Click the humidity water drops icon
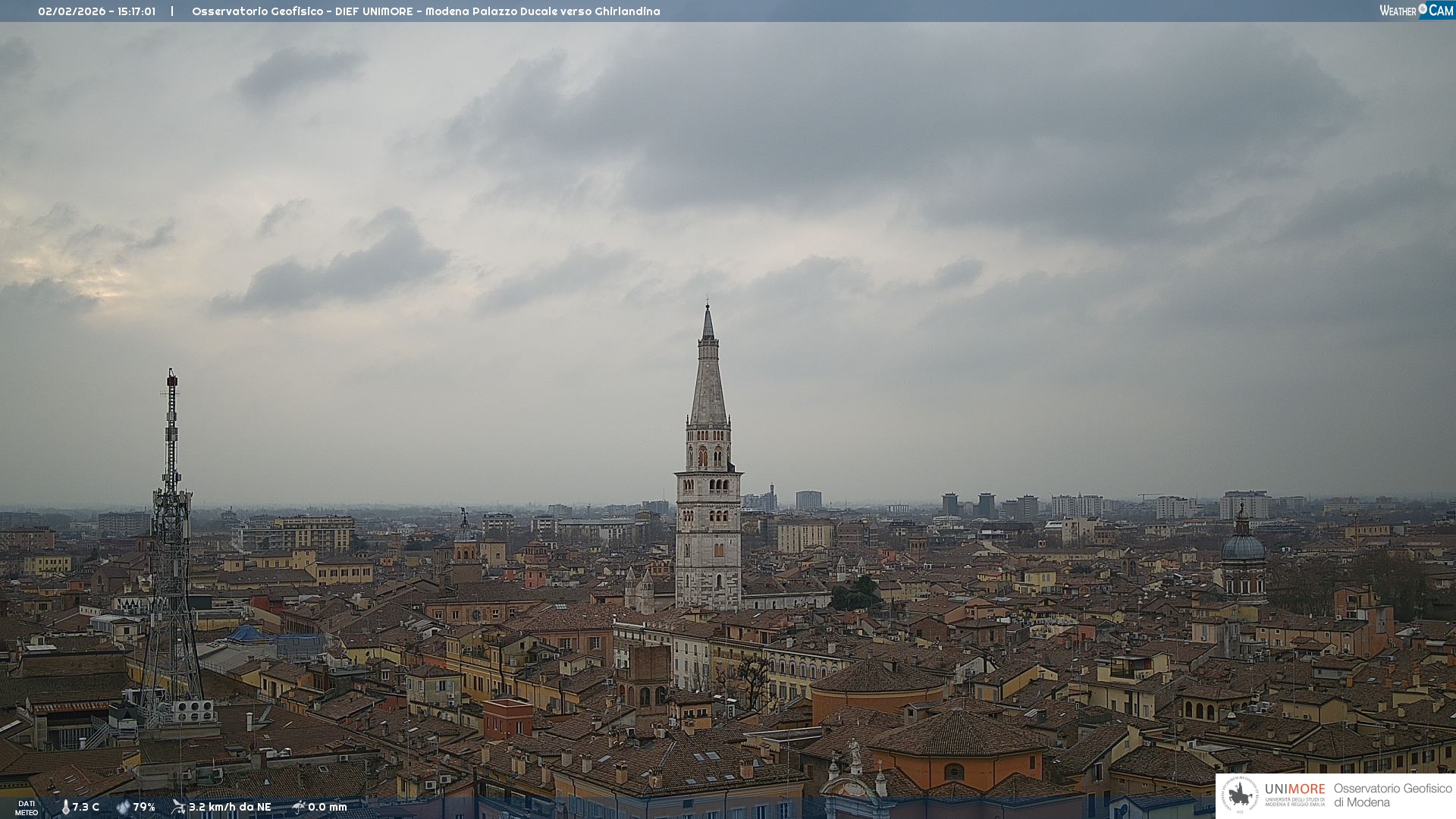The height and width of the screenshot is (819, 1456). pos(123,807)
